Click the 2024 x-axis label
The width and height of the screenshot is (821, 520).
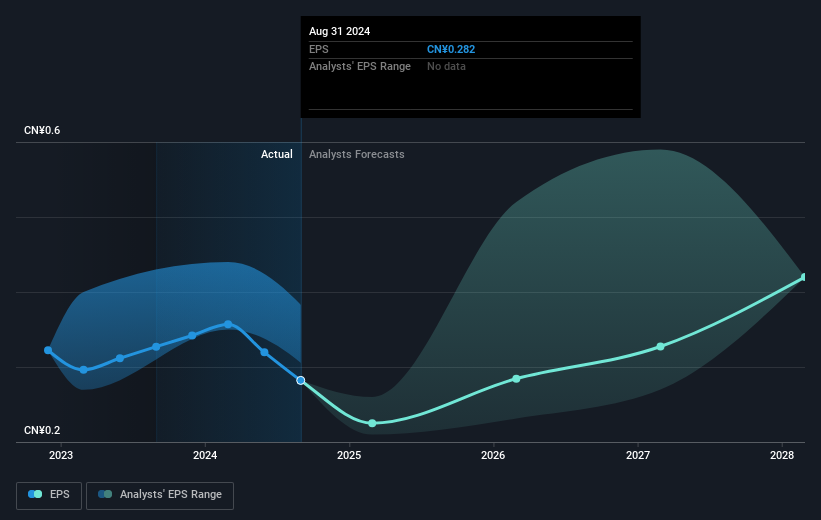click(205, 455)
